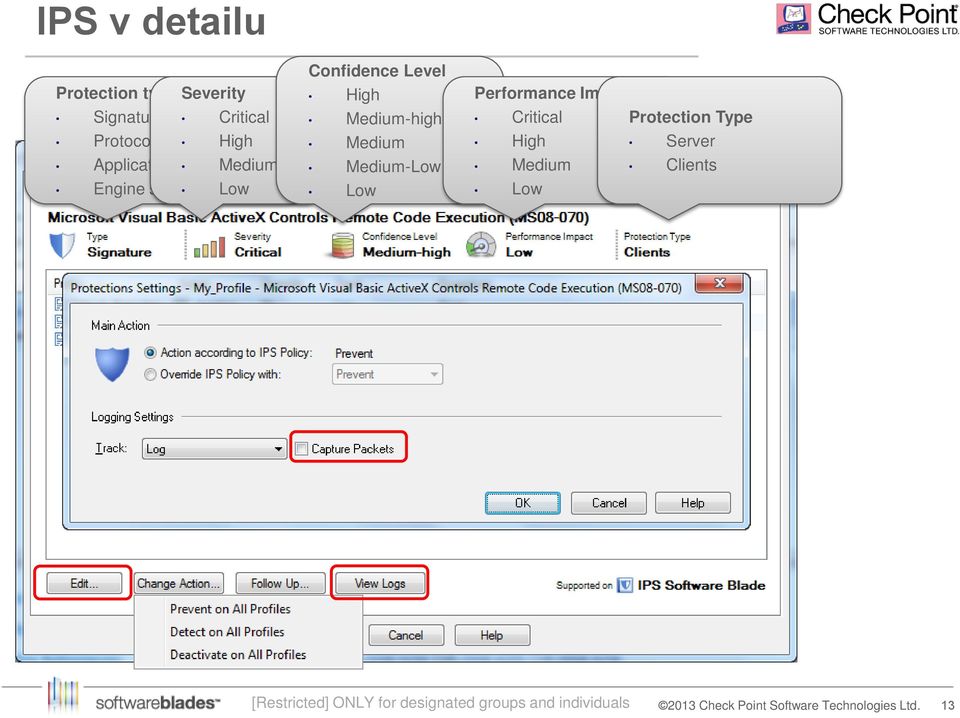Click the 'Logging Settings' section label
This screenshot has width=960, height=718.
tap(132, 417)
